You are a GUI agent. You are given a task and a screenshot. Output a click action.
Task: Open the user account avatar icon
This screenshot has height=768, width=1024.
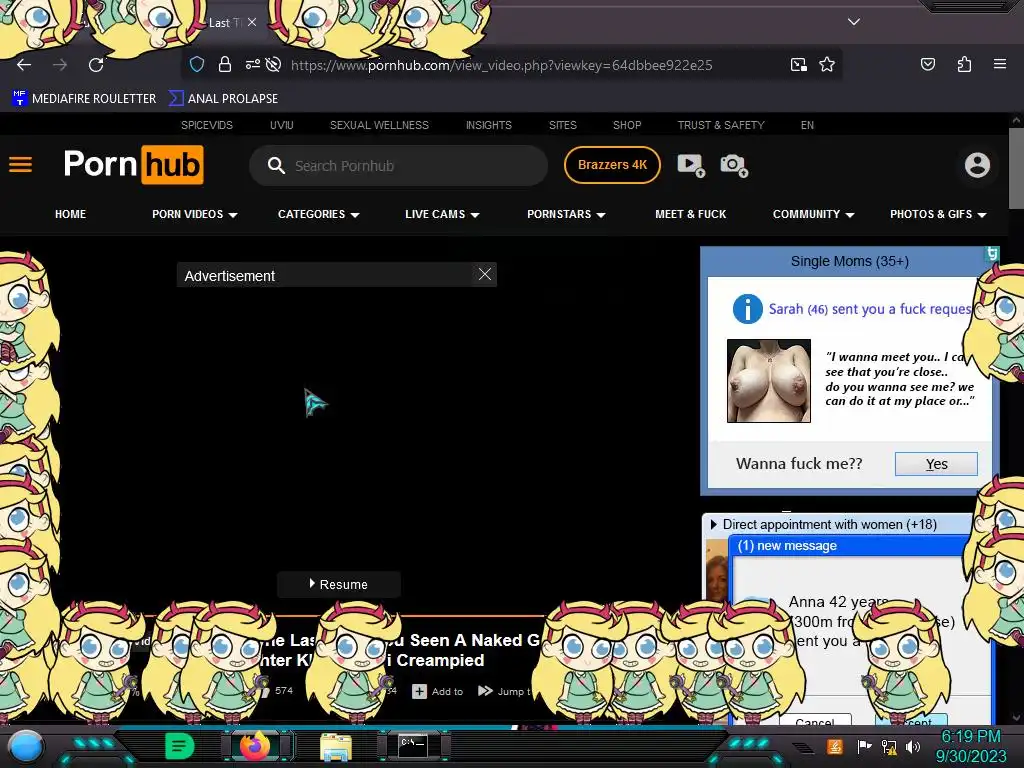pyautogui.click(x=977, y=165)
